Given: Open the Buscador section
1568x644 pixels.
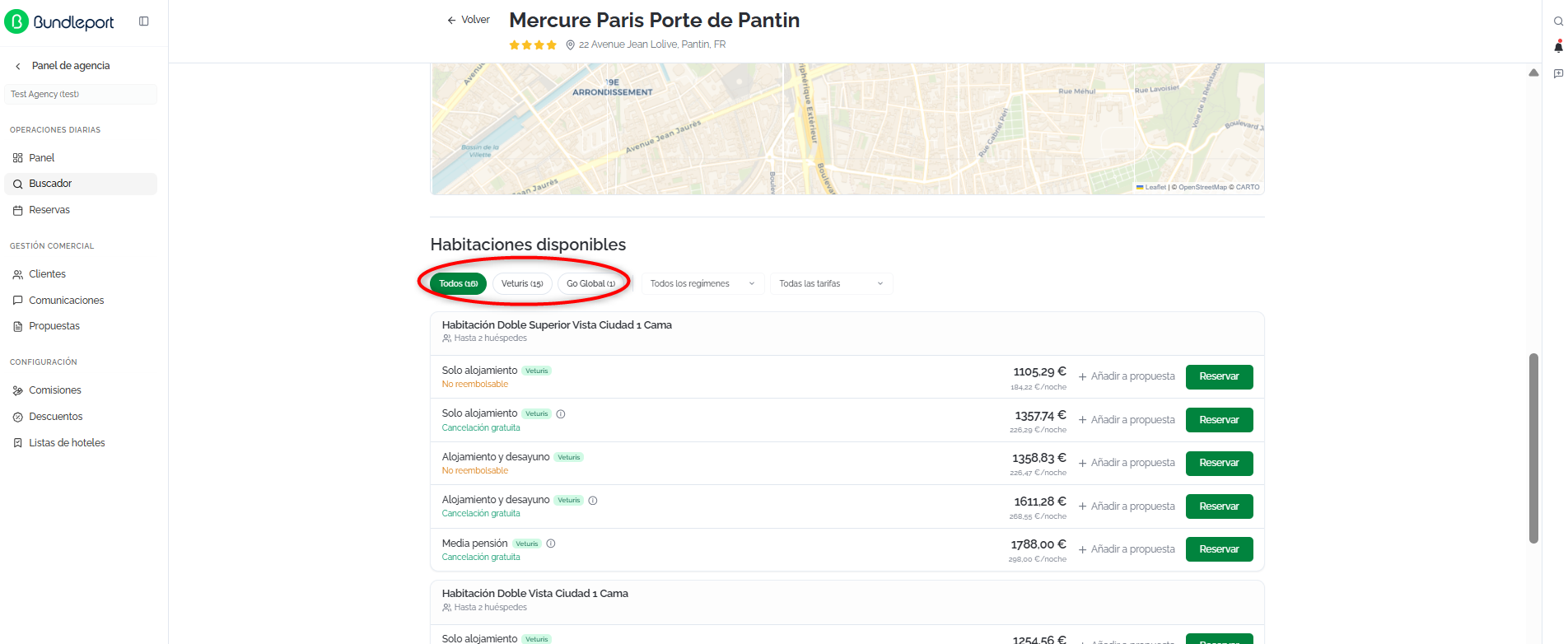Looking at the screenshot, I should coord(80,184).
